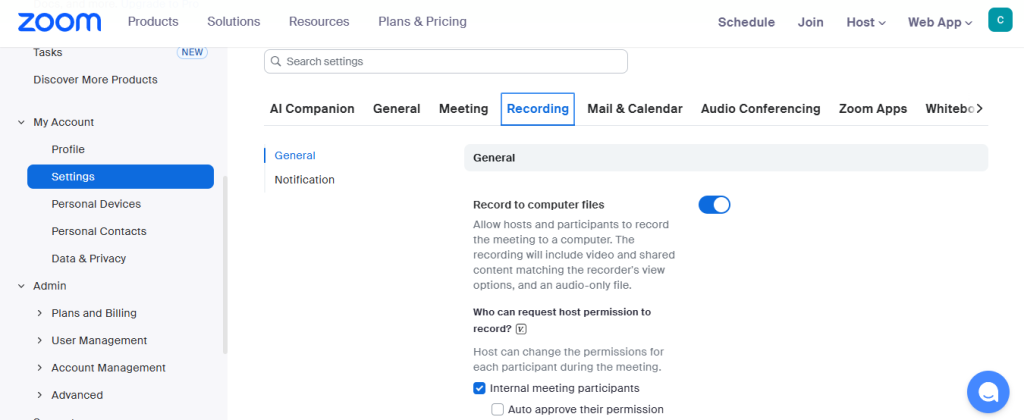Open Data & Privacy
Screen dimensions: 1024x420
tap(89, 259)
